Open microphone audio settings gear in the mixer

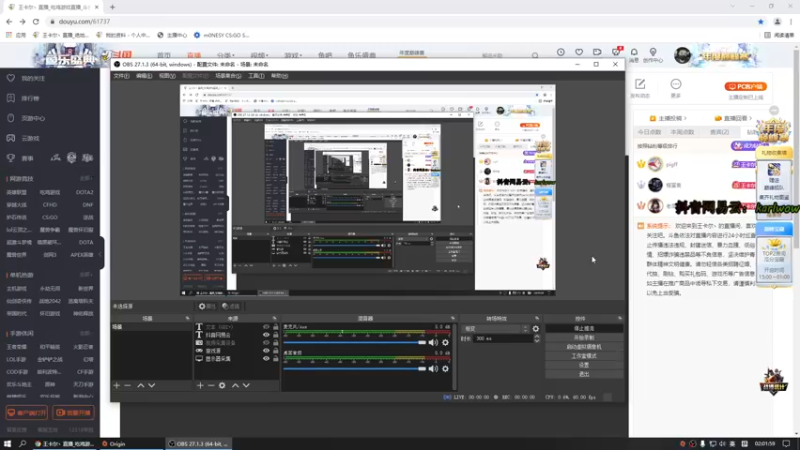tap(445, 342)
